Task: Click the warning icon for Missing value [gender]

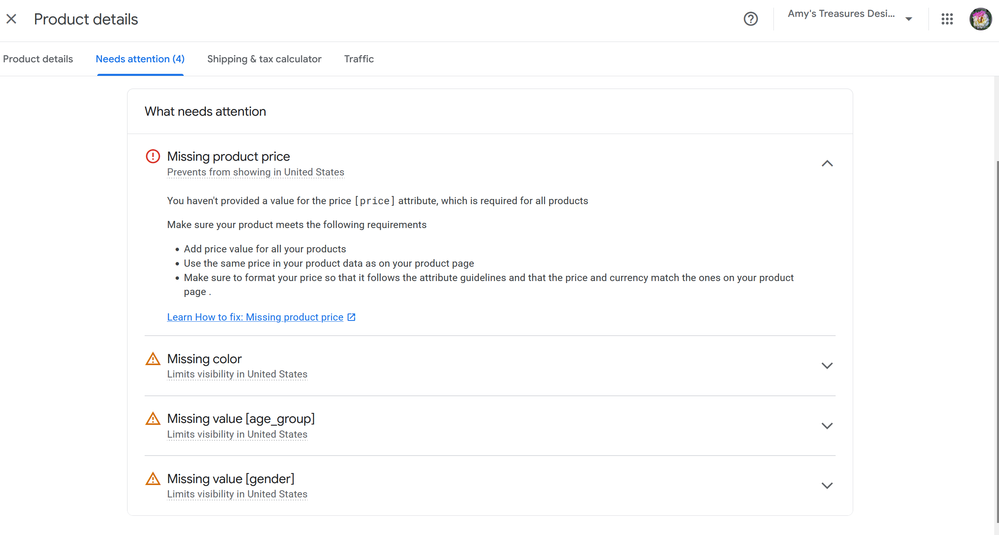Action: (153, 479)
